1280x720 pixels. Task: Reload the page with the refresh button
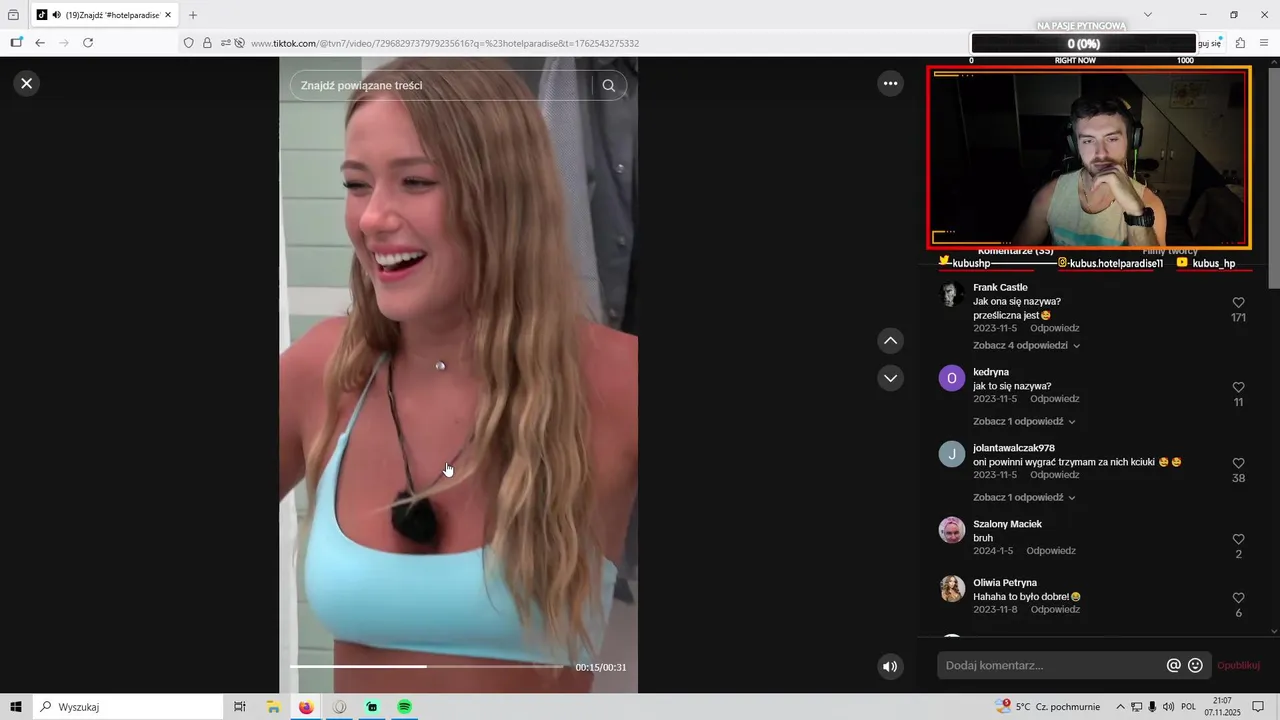click(88, 43)
